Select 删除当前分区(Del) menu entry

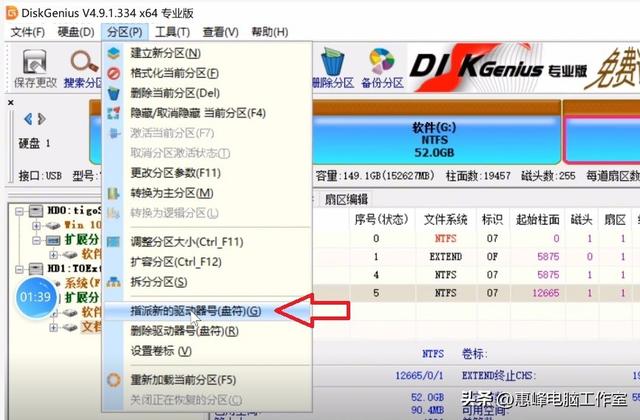(207, 93)
